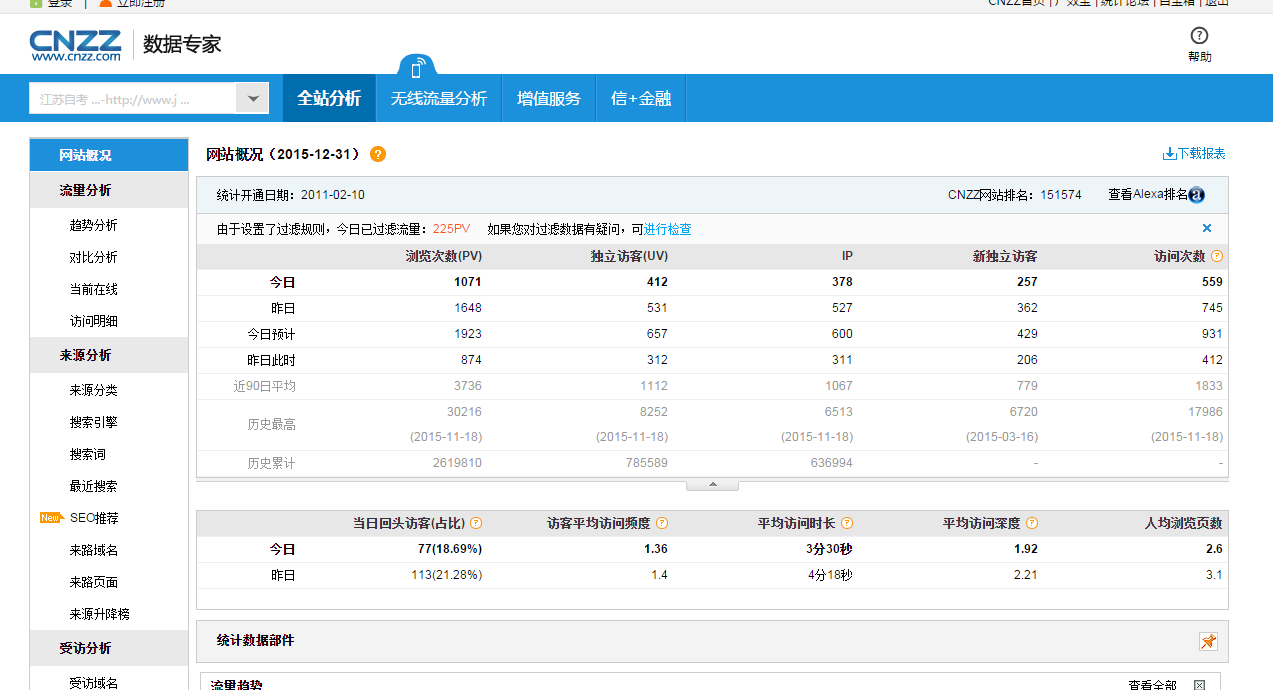Click the pin icon in 统计数据部件 bar

tap(1208, 641)
